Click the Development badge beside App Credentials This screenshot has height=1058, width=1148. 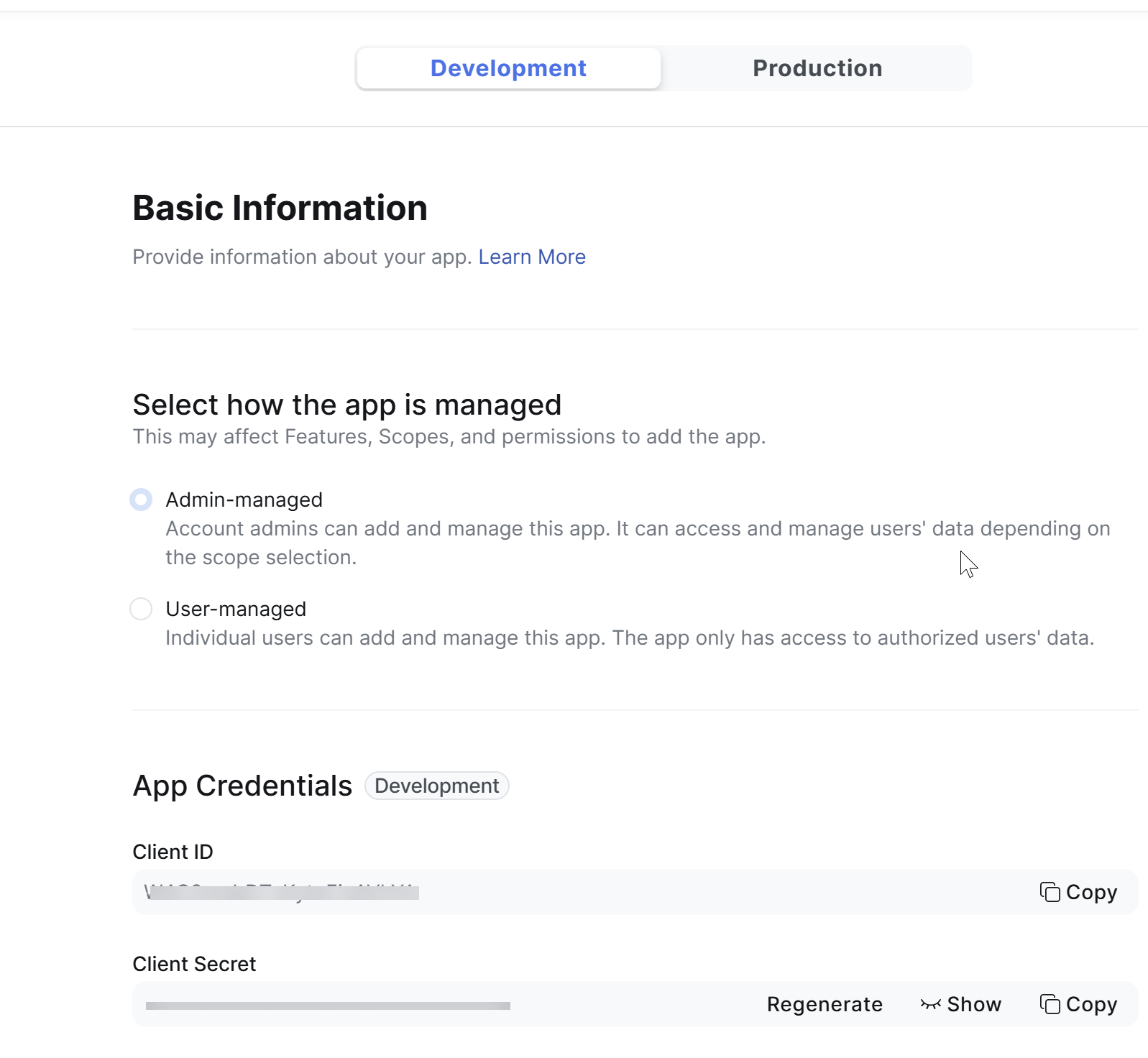436,786
